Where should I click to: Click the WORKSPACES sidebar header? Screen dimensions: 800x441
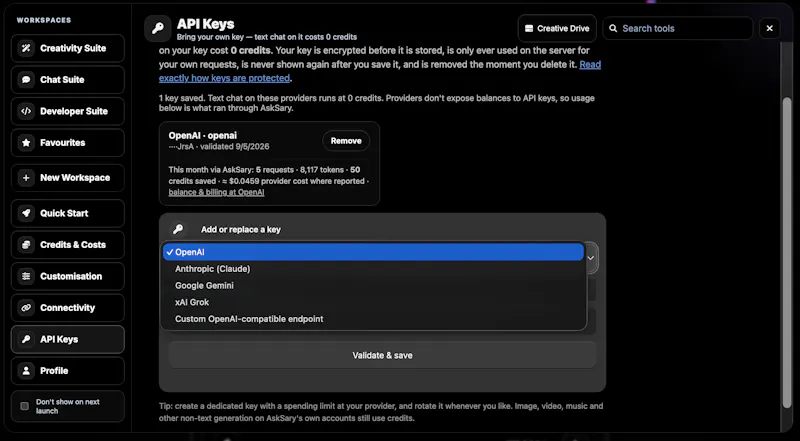pos(44,20)
